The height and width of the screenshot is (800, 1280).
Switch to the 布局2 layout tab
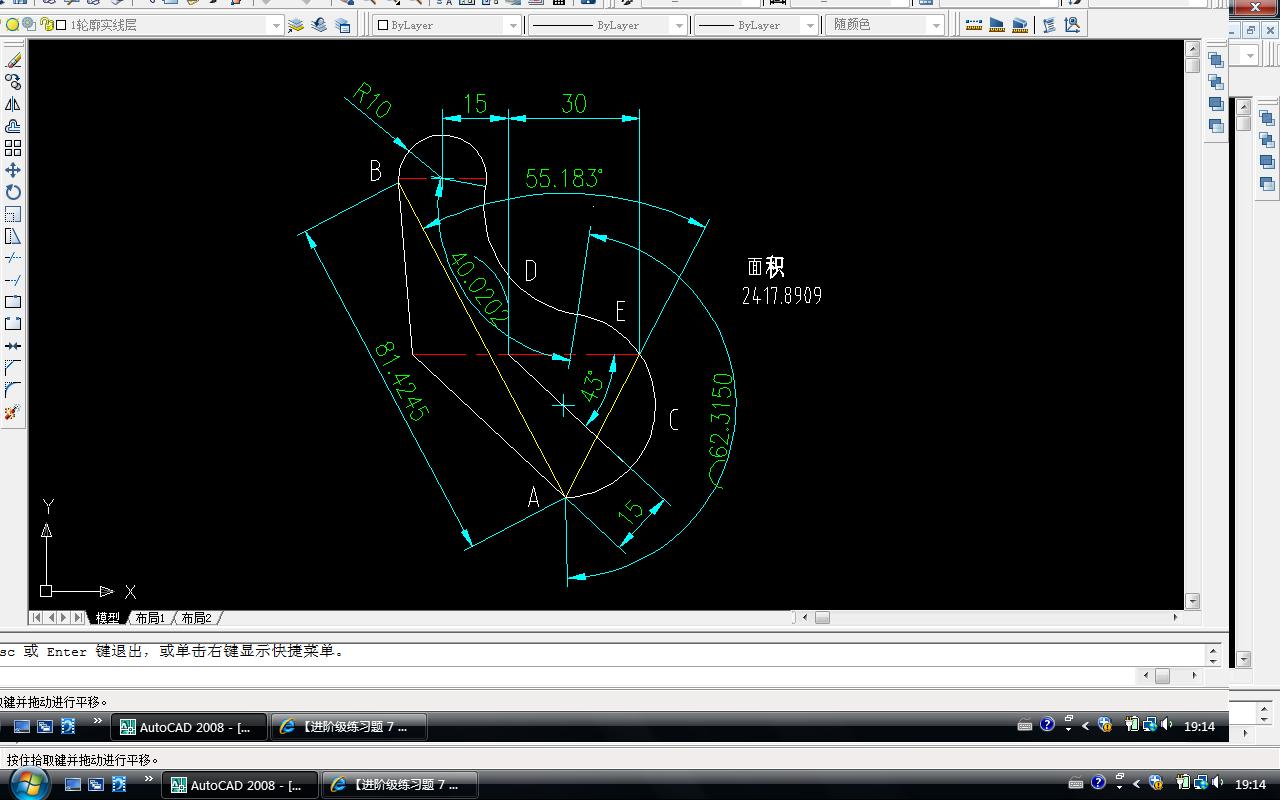tap(196, 618)
